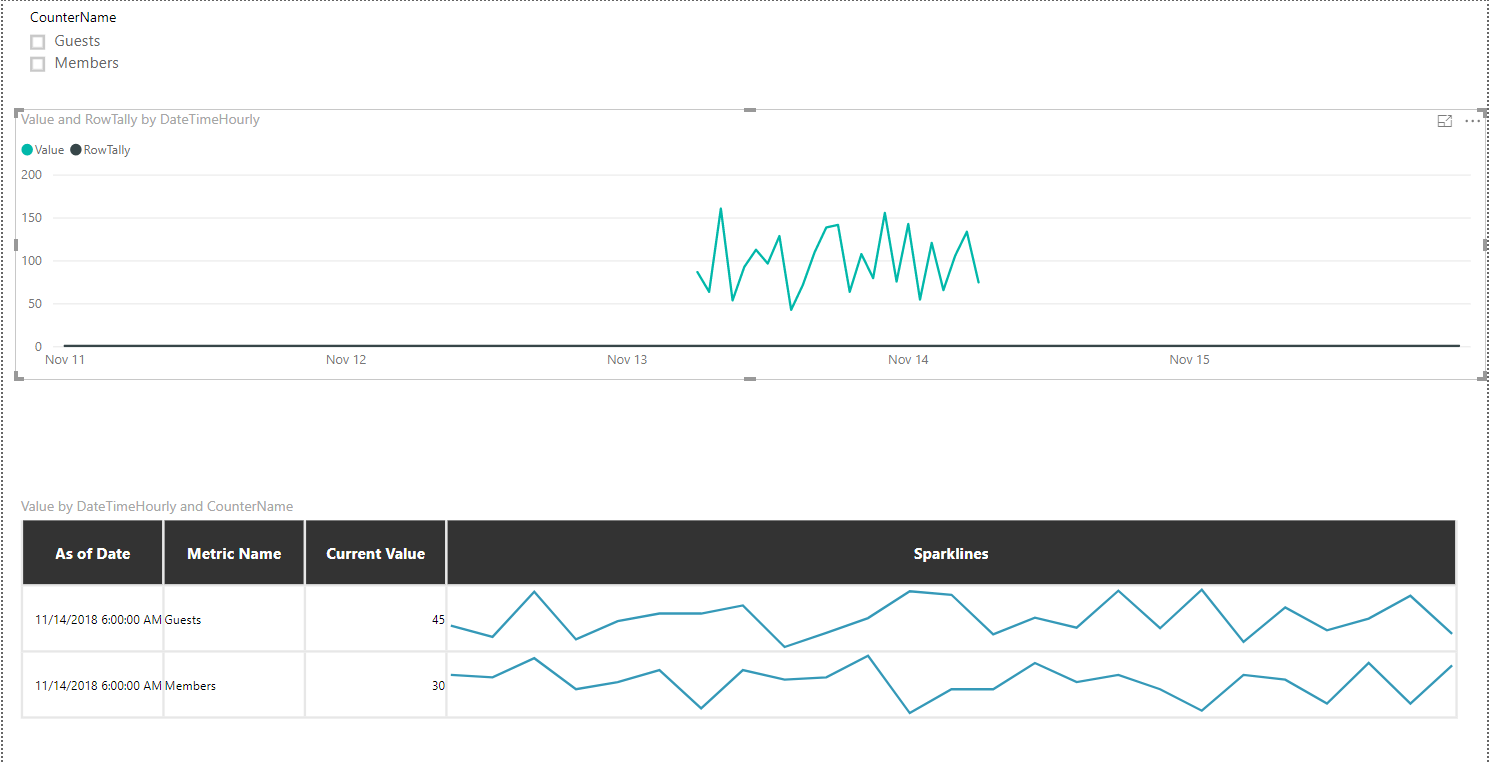The image size is (1490, 764).
Task: Click the Members row sparkline
Action: pyautogui.click(x=951, y=684)
